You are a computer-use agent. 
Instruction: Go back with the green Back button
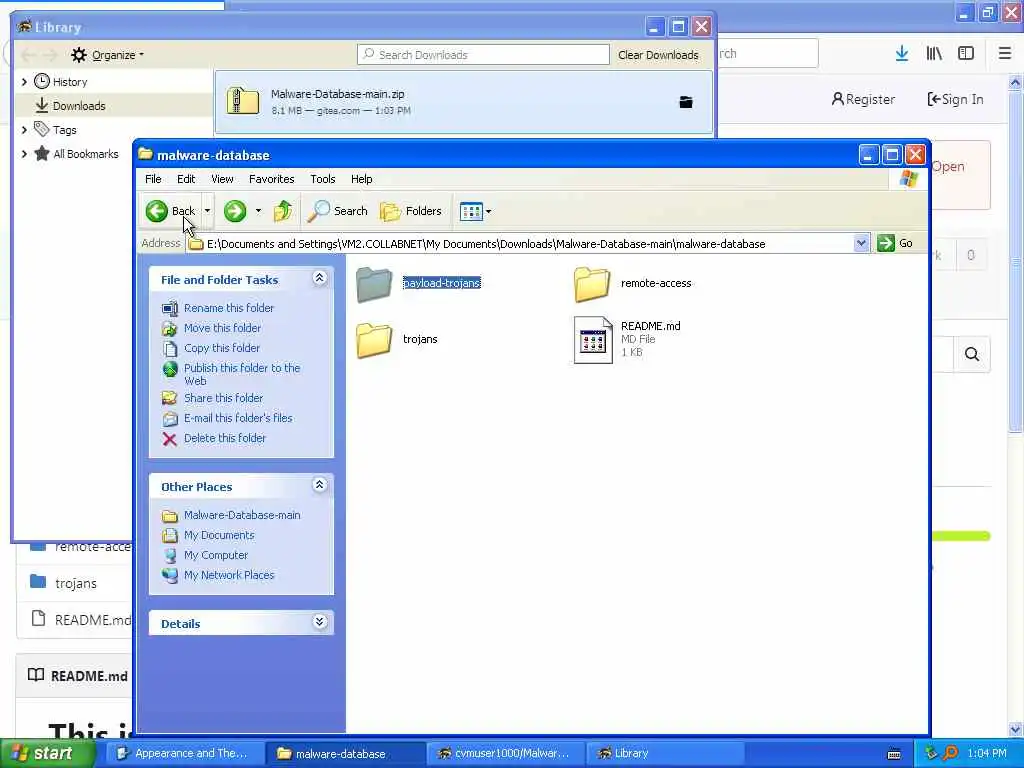click(170, 211)
